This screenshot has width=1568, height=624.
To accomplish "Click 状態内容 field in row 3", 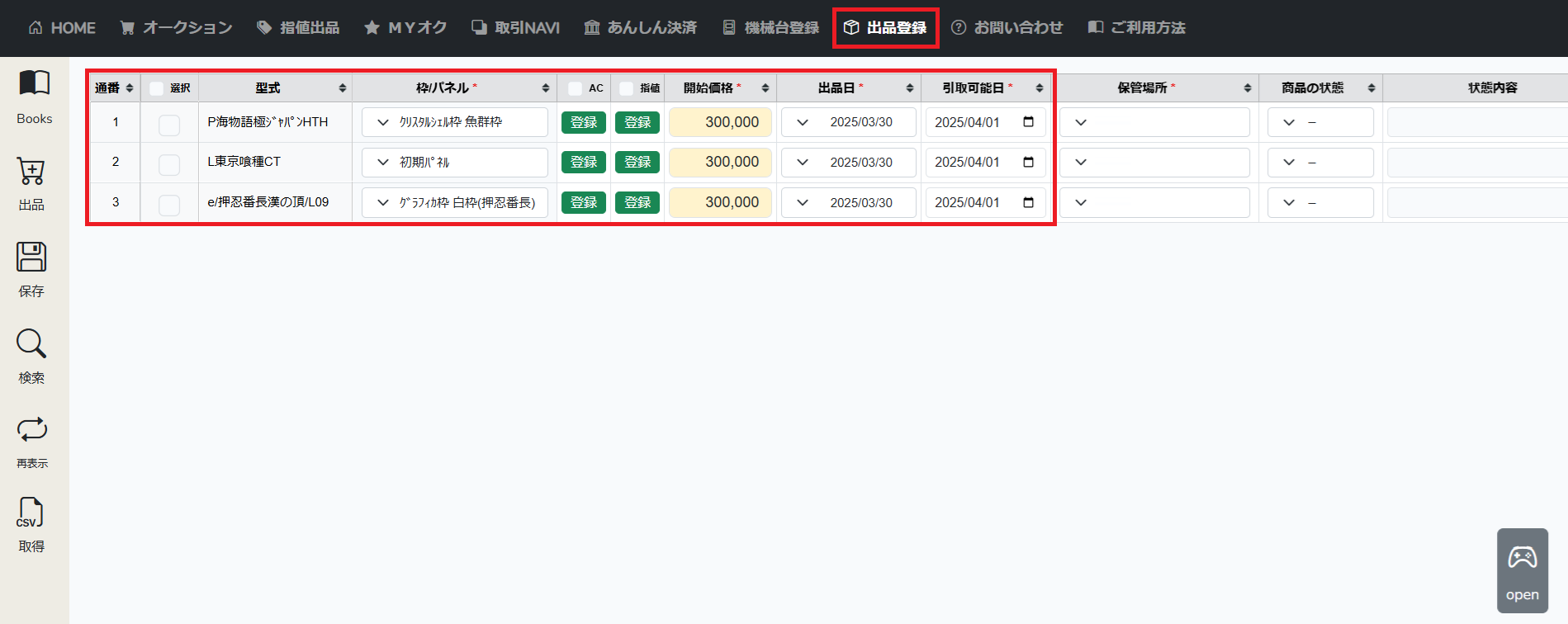I will pos(1477,202).
